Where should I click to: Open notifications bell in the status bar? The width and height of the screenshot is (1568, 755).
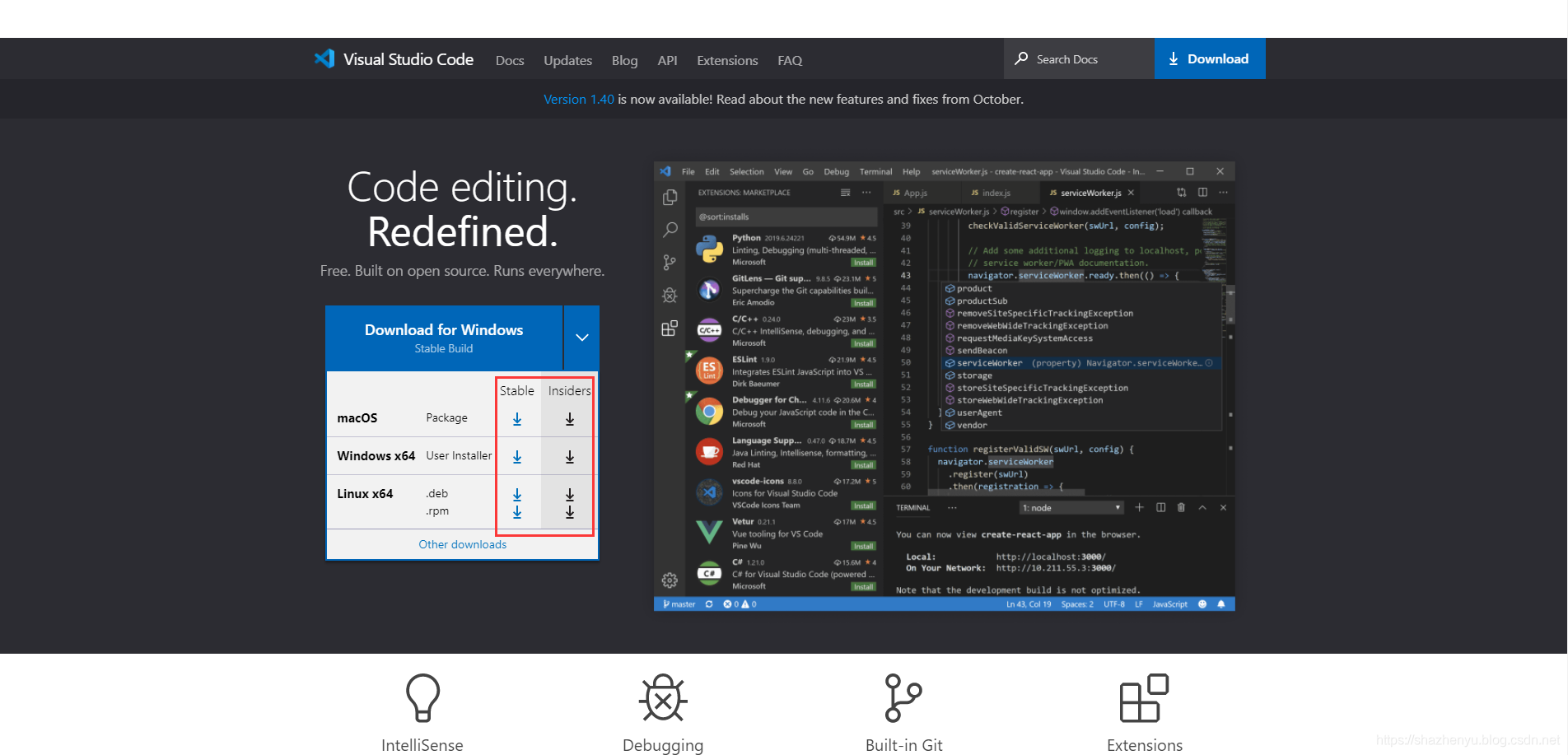click(x=1222, y=604)
